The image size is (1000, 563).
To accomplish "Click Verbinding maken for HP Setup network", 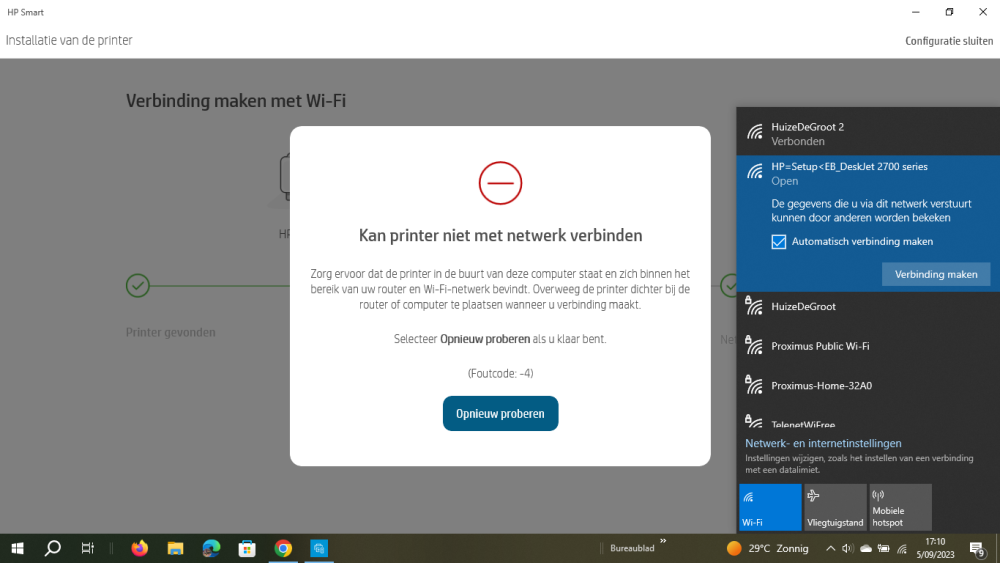I will pyautogui.click(x=936, y=274).
